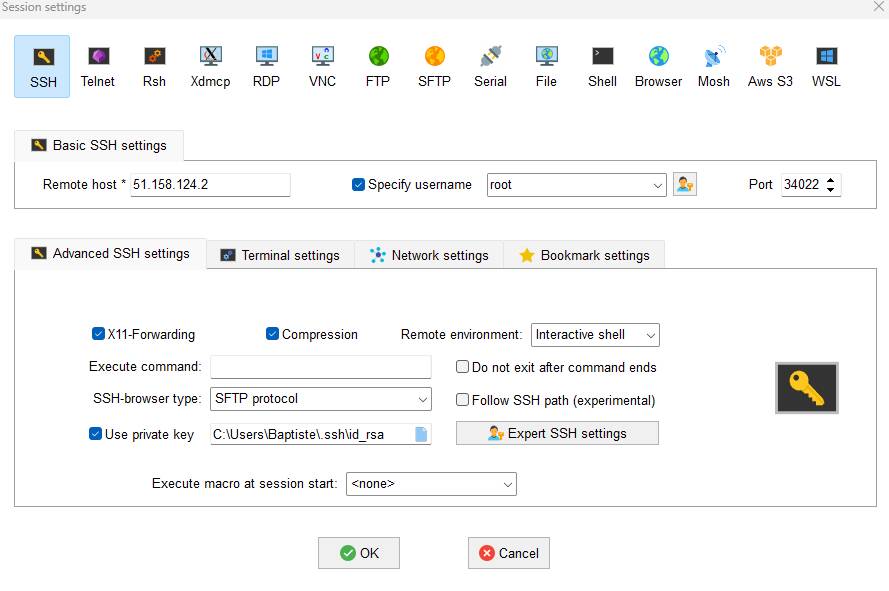Viewport: 889px width, 591px height.
Task: Choose the Aws S3 session type
Action: coord(770,66)
